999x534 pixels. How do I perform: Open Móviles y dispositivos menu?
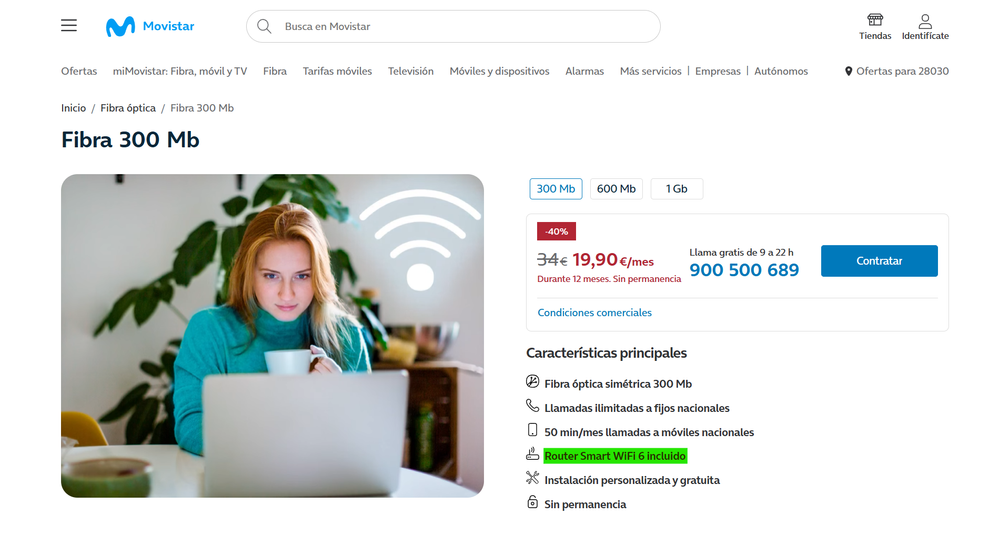500,71
